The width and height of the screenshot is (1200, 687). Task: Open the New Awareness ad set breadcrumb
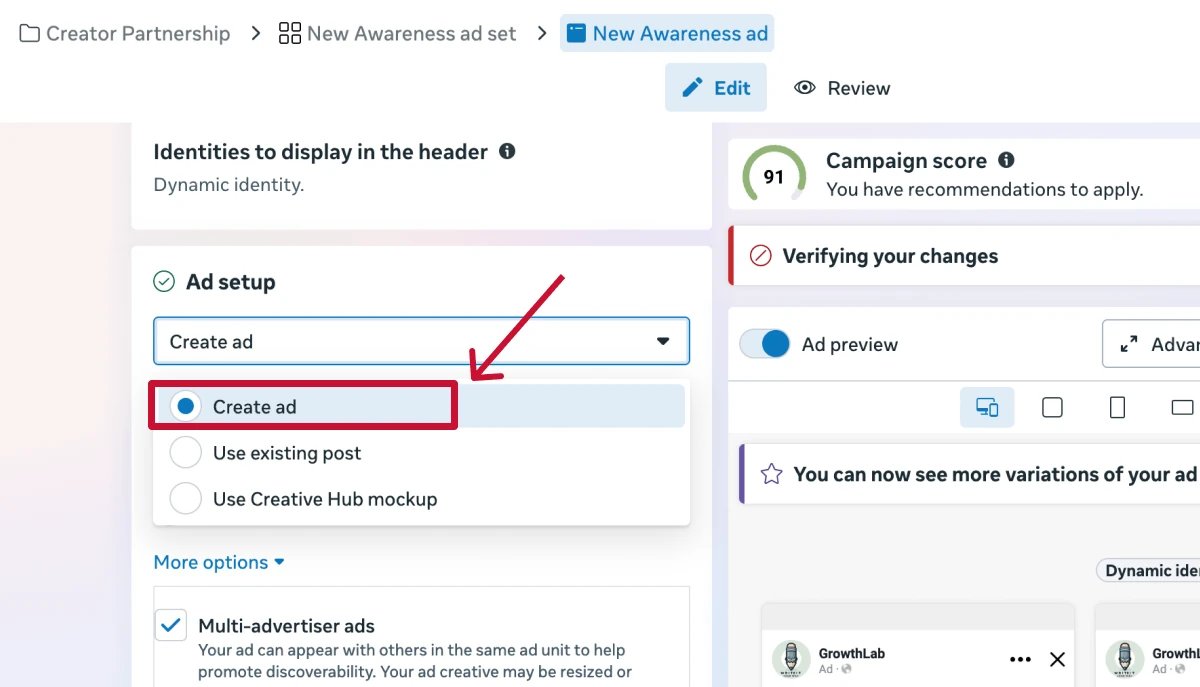pyautogui.click(x=397, y=33)
